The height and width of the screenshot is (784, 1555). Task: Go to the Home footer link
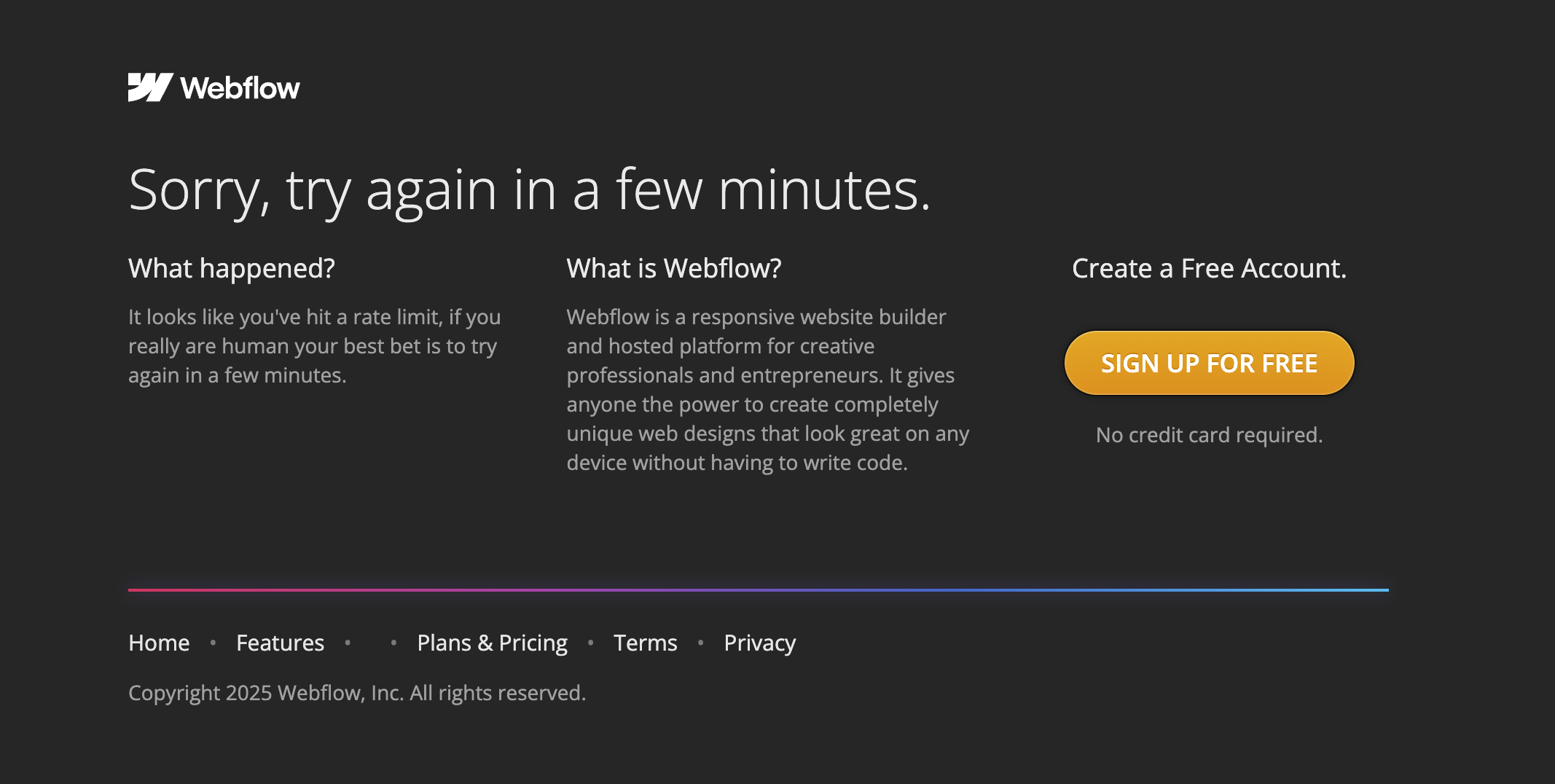[159, 643]
